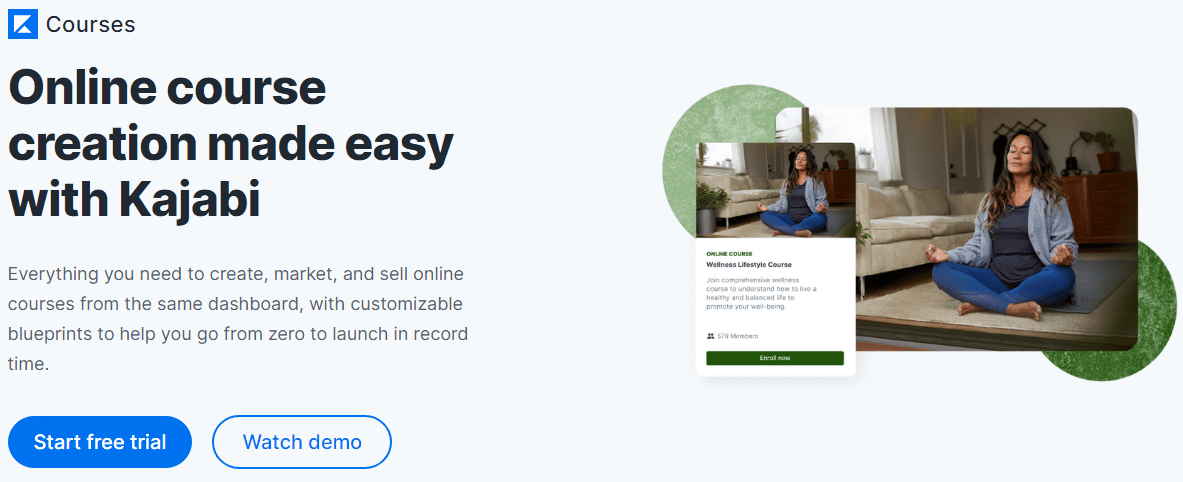The image size is (1183, 482).
Task: Start the free trial
Action: [100, 442]
